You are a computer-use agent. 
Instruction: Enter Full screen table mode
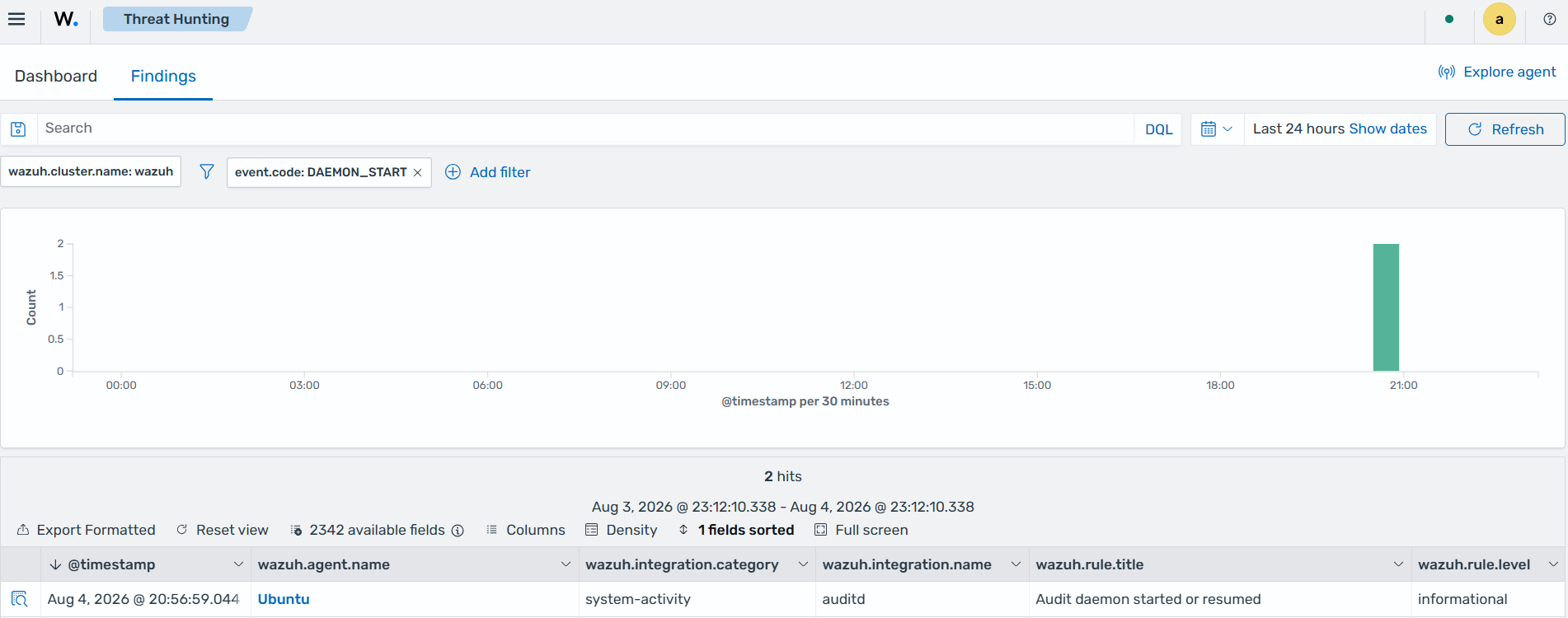tap(861, 530)
